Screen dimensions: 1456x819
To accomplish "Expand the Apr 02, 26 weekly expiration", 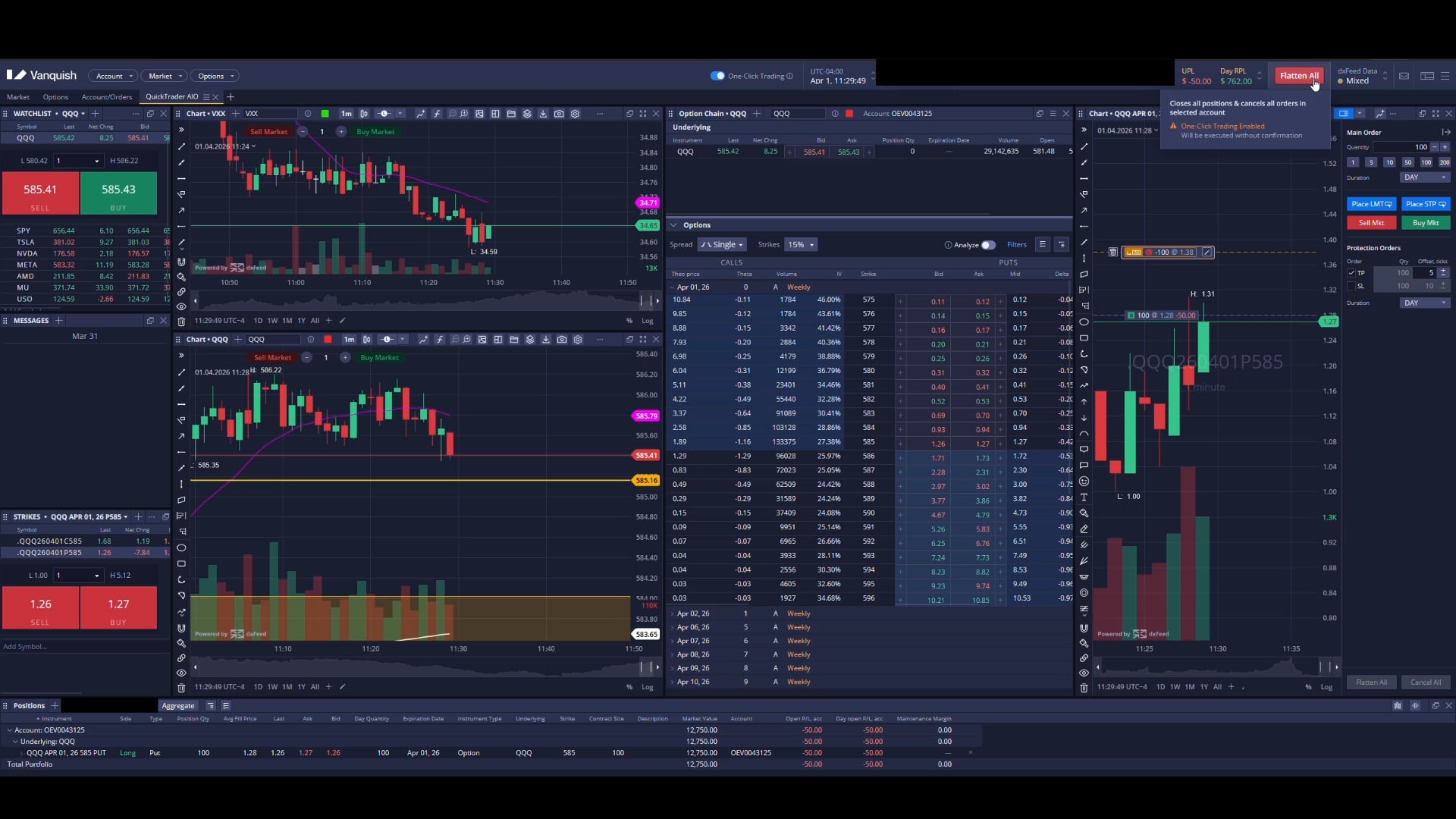I will [x=673, y=613].
